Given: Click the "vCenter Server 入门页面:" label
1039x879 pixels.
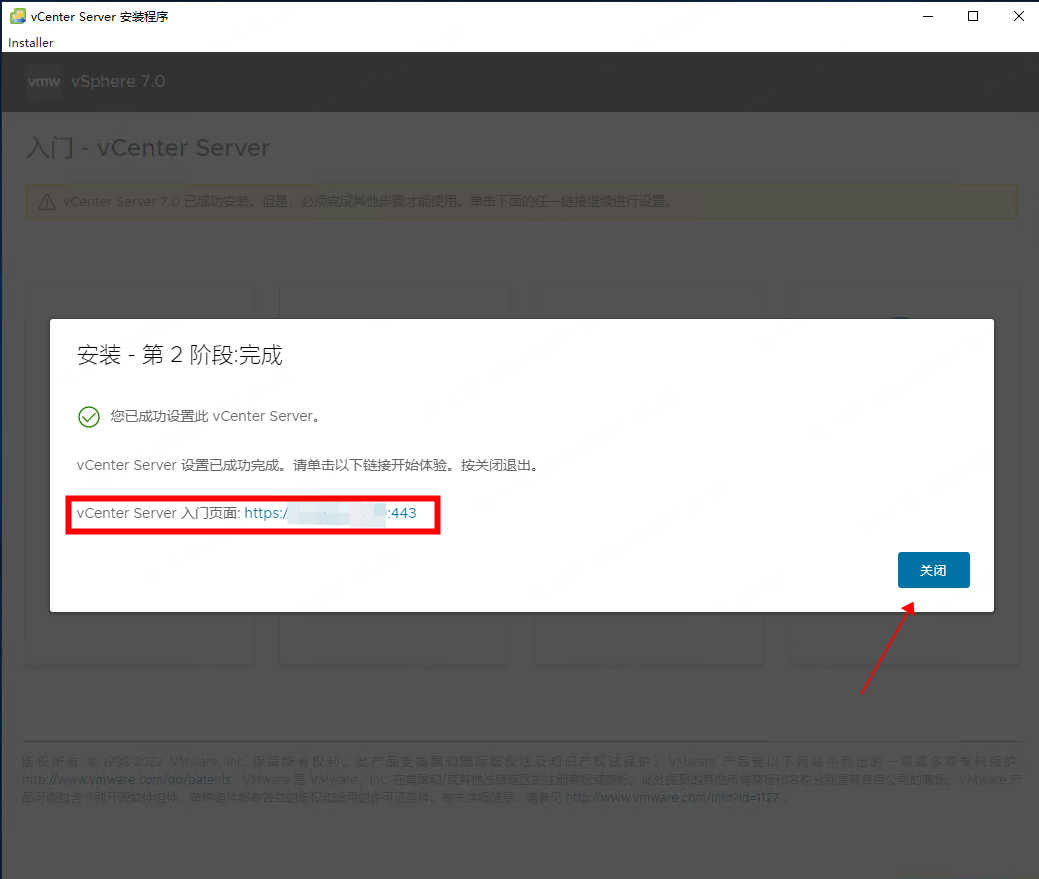Looking at the screenshot, I should 158,513.
